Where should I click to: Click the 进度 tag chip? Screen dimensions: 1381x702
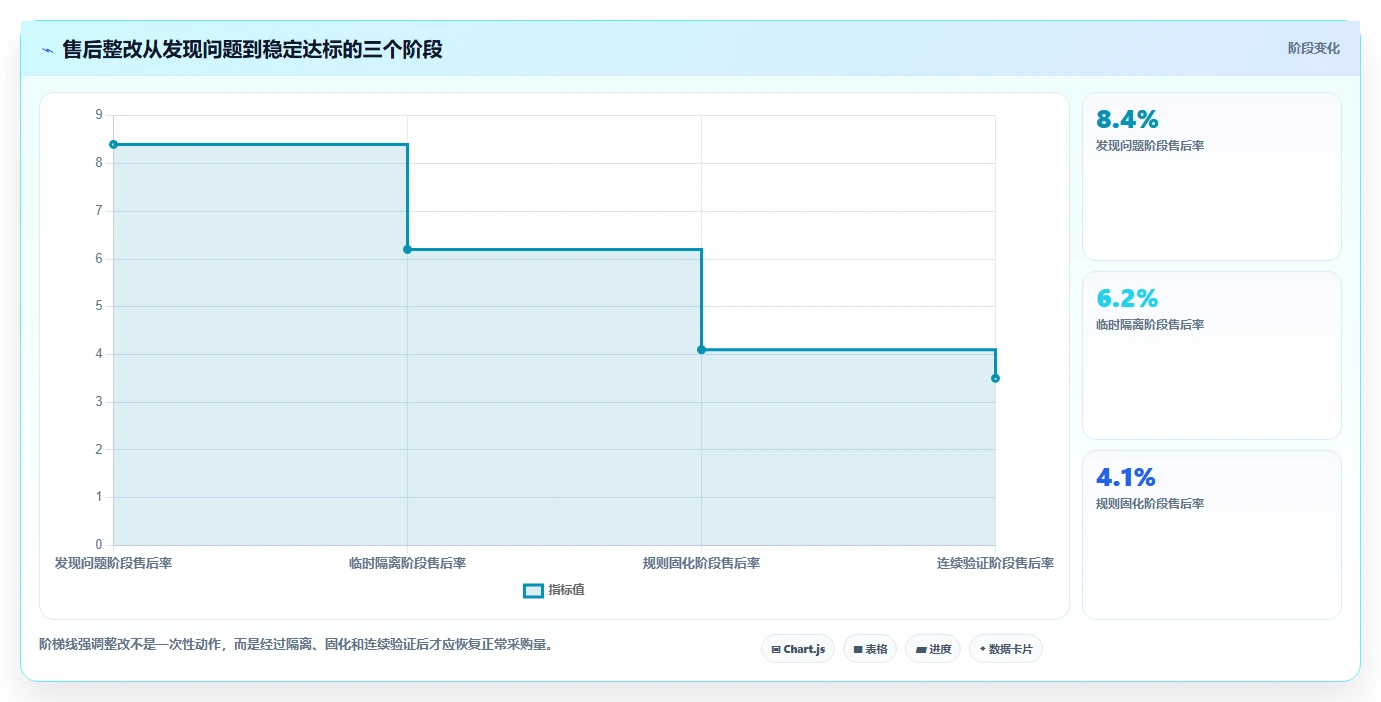tap(933, 649)
